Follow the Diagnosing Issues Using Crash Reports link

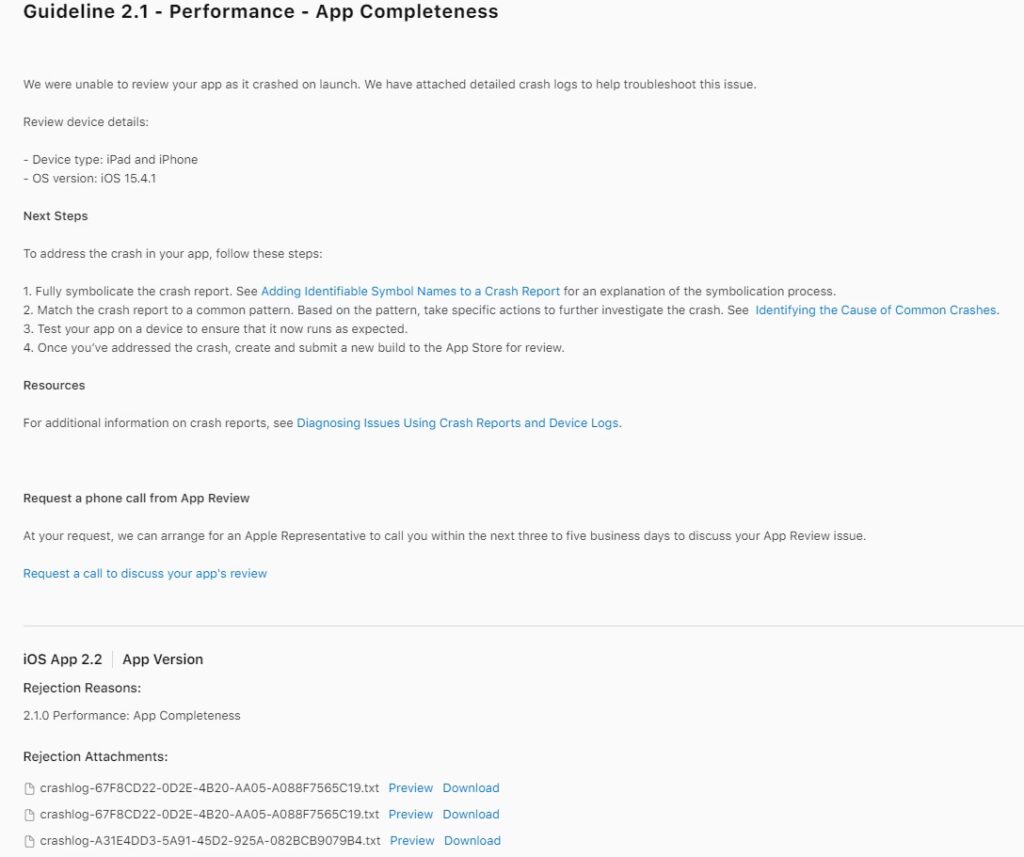[458, 423]
